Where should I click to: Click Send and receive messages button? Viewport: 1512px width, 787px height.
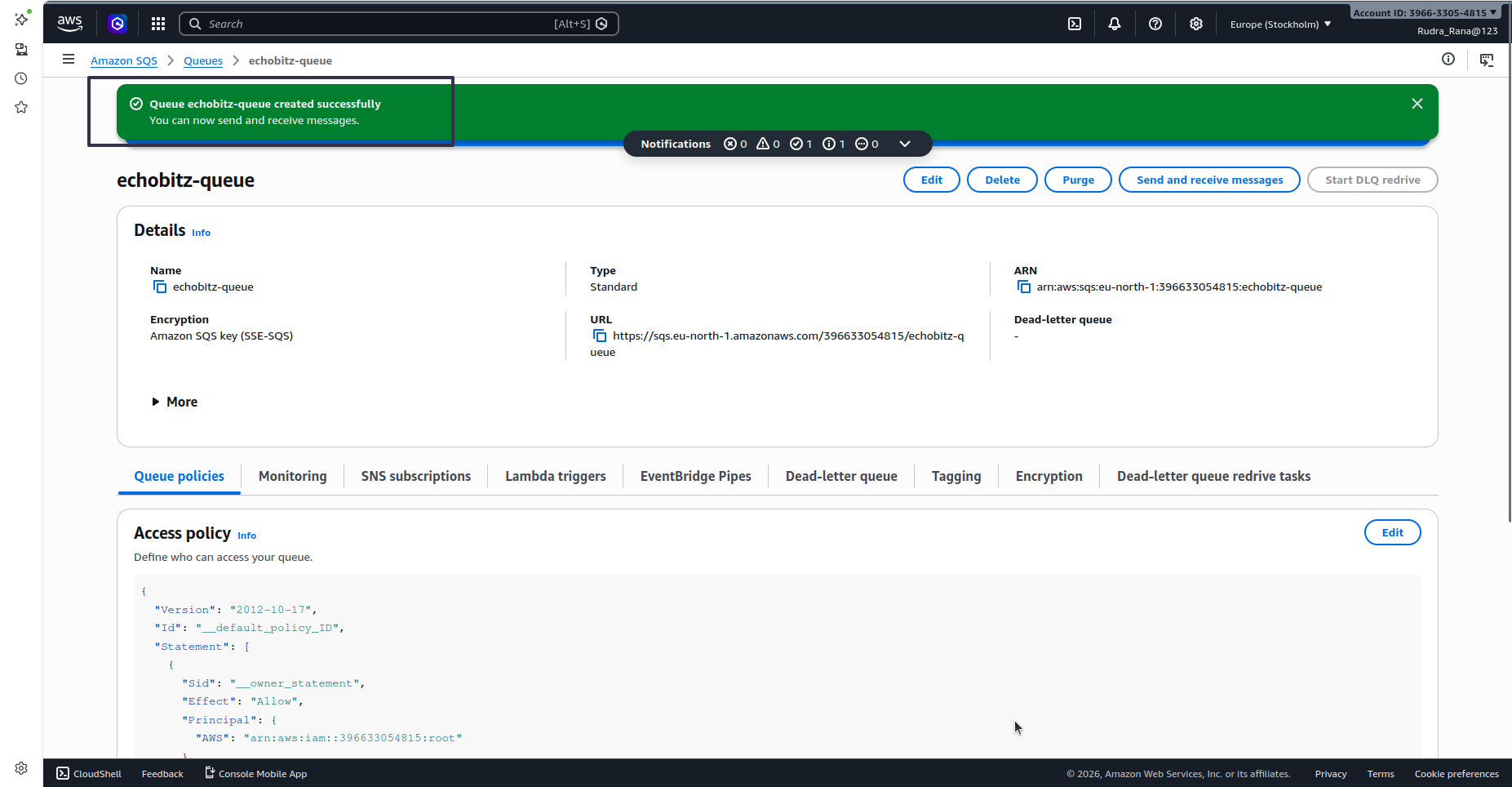pyautogui.click(x=1209, y=180)
